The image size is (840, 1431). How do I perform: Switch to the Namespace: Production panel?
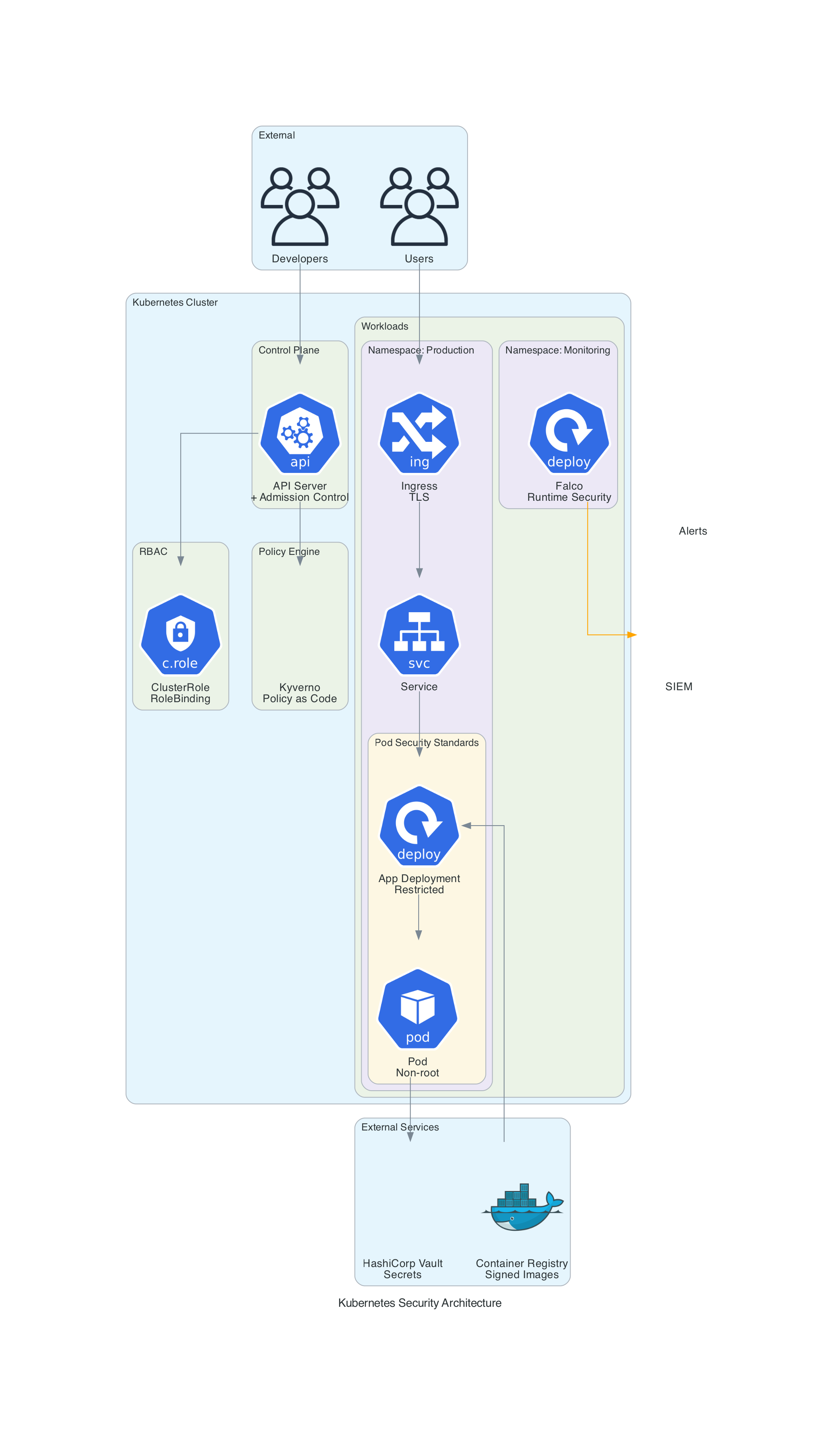421,350
